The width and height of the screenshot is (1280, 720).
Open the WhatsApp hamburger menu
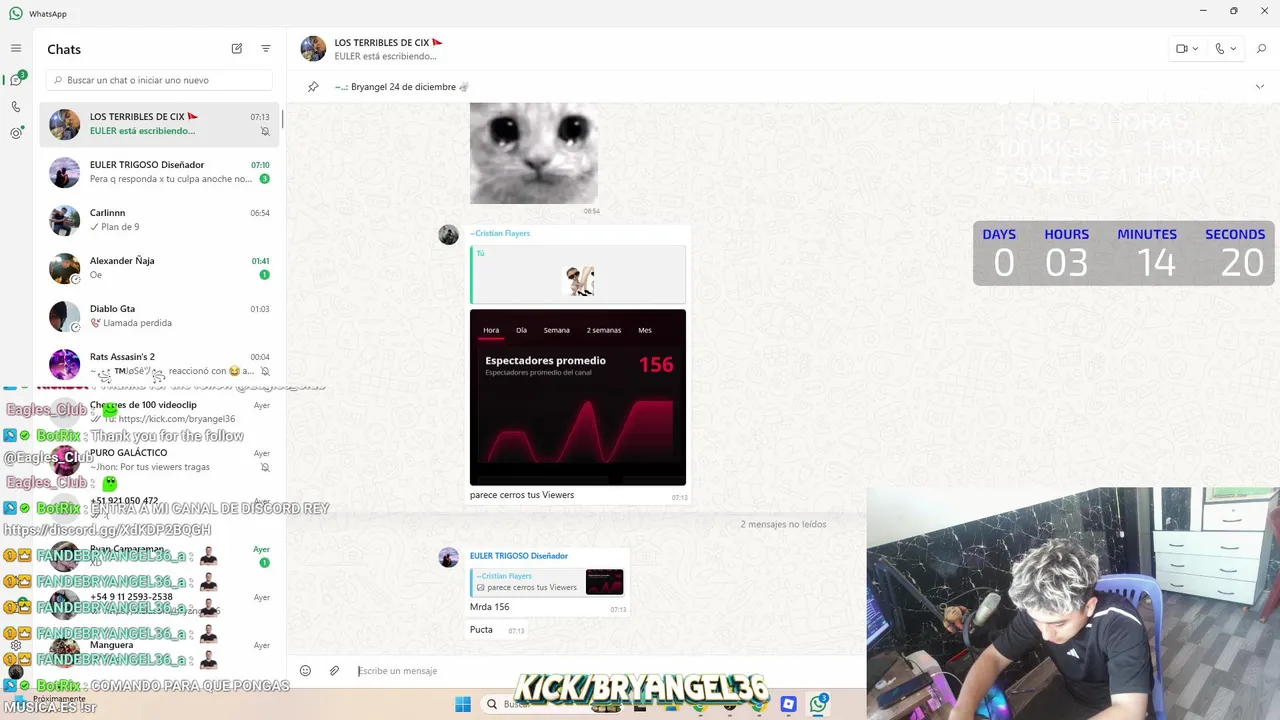[x=16, y=48]
